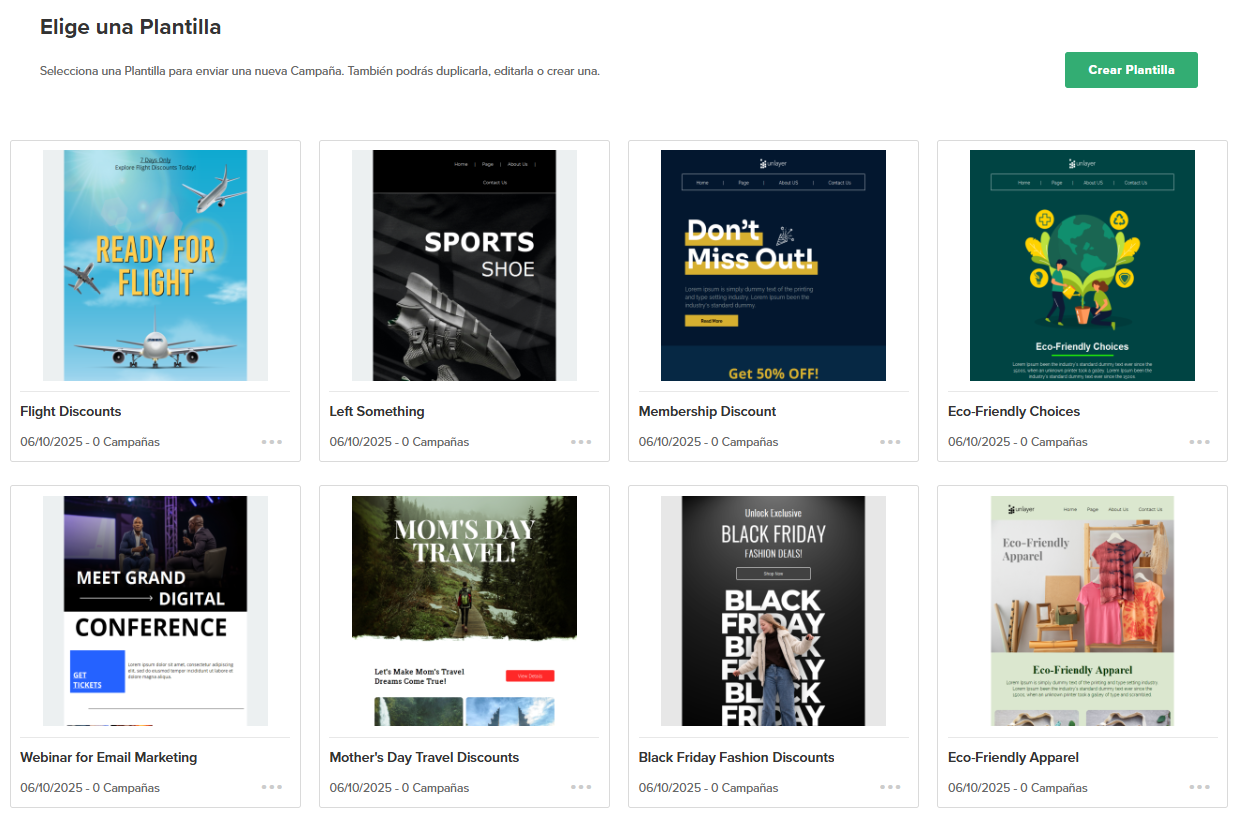The image size is (1239, 814).
Task: Open three-dot menu for Membership Discount
Action: (x=890, y=441)
